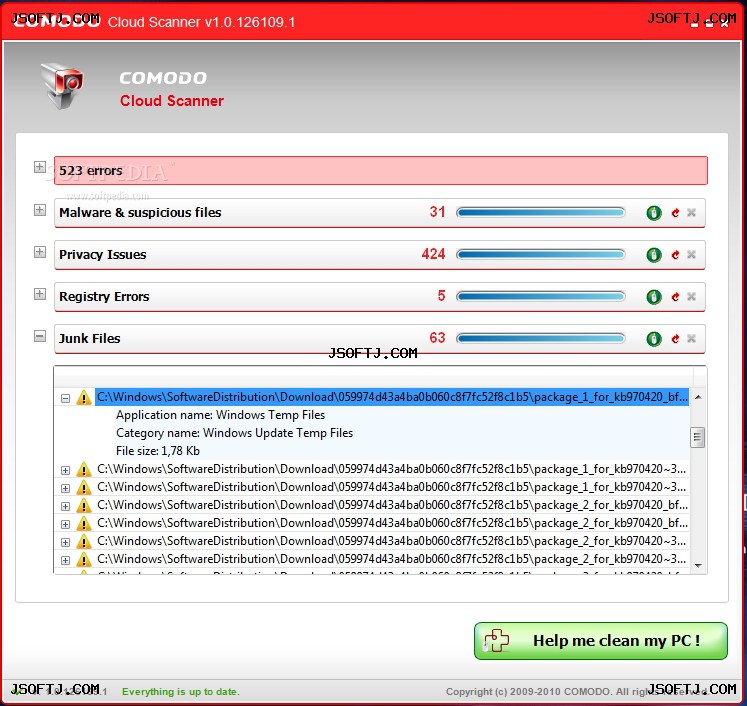This screenshot has height=706, width=747.
Task: Select the Malware & suspicious files header
Action: click(380, 213)
